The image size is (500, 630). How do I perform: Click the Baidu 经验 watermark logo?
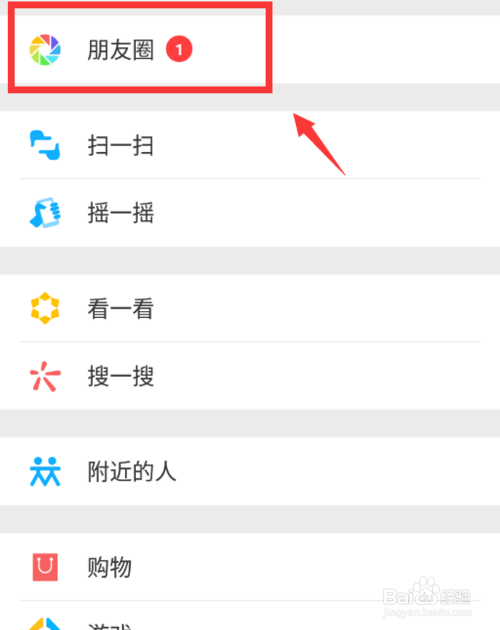427,592
